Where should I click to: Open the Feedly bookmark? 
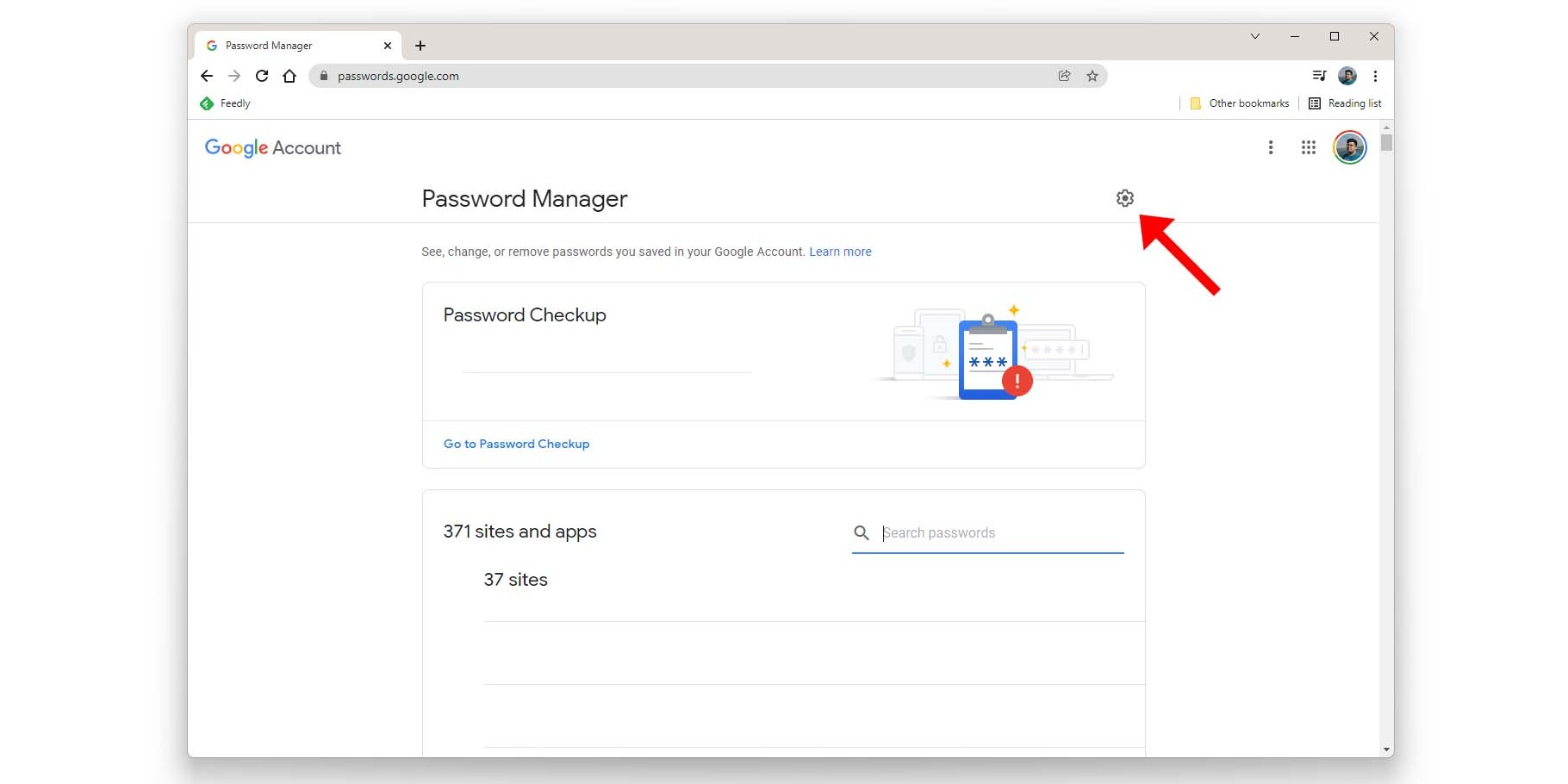(x=224, y=103)
